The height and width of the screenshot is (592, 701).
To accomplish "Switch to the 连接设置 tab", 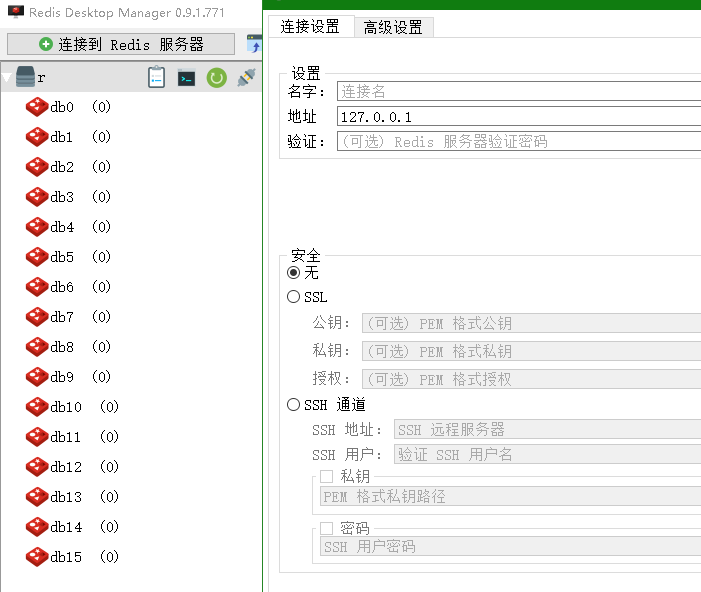I will click(x=310, y=26).
